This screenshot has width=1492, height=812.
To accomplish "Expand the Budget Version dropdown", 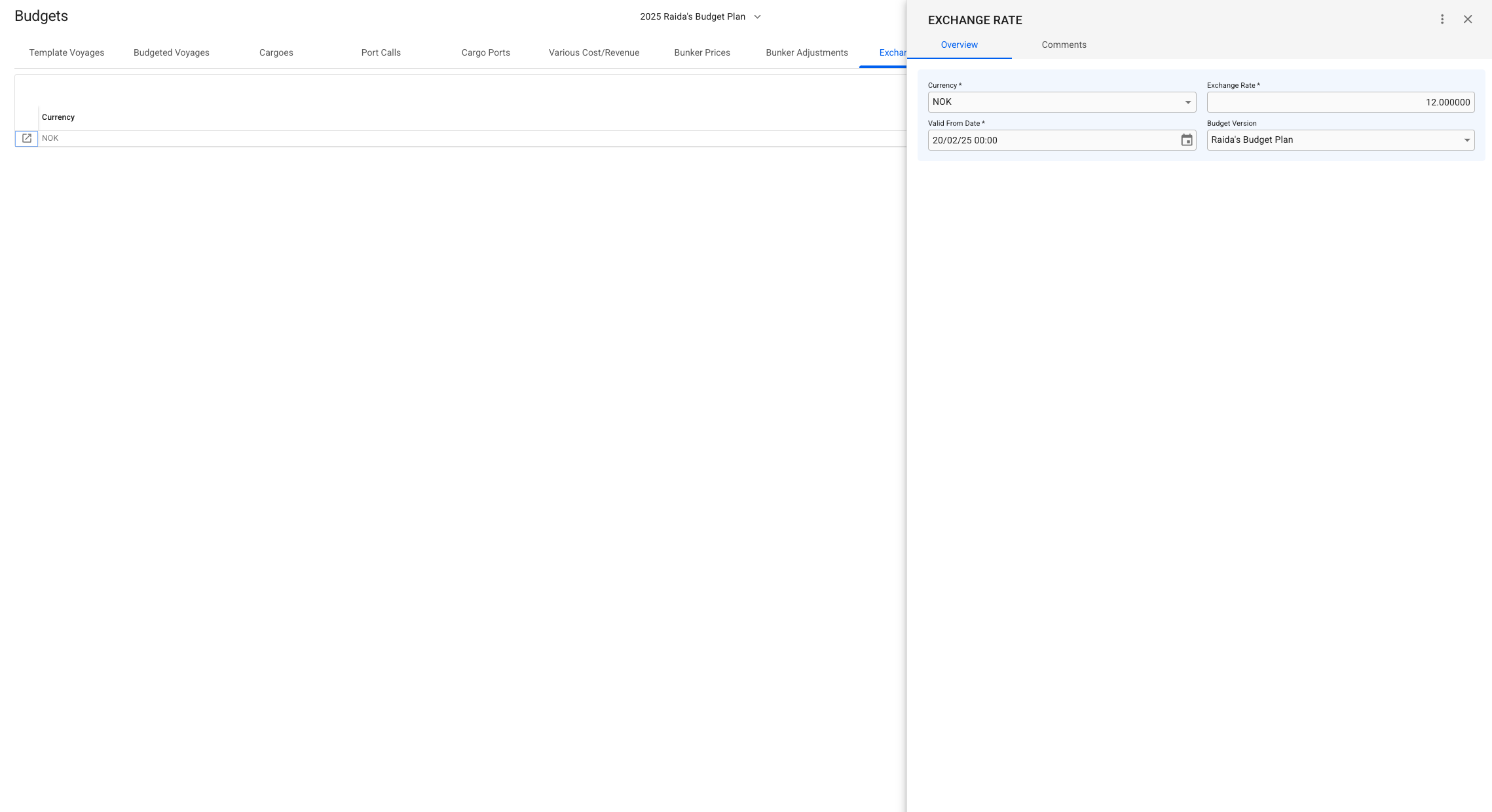I will click(1466, 140).
